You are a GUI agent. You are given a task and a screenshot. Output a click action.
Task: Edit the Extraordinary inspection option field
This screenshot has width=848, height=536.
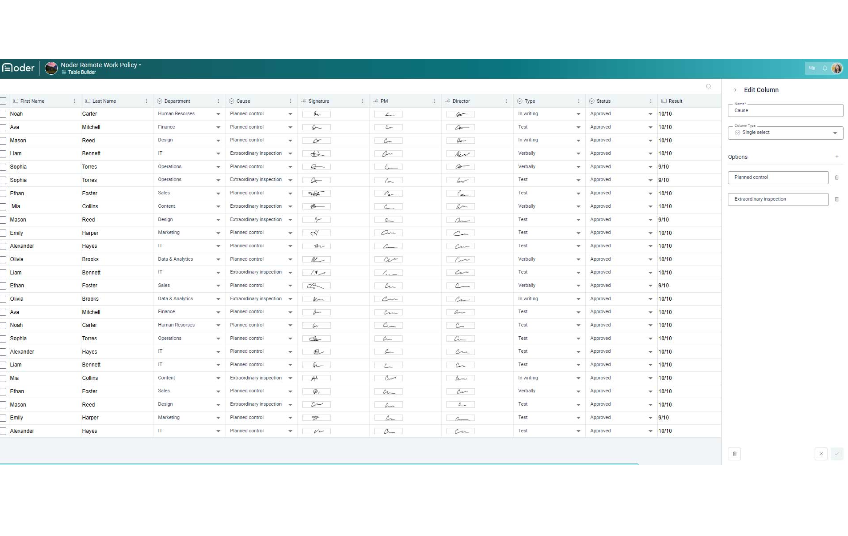778,199
